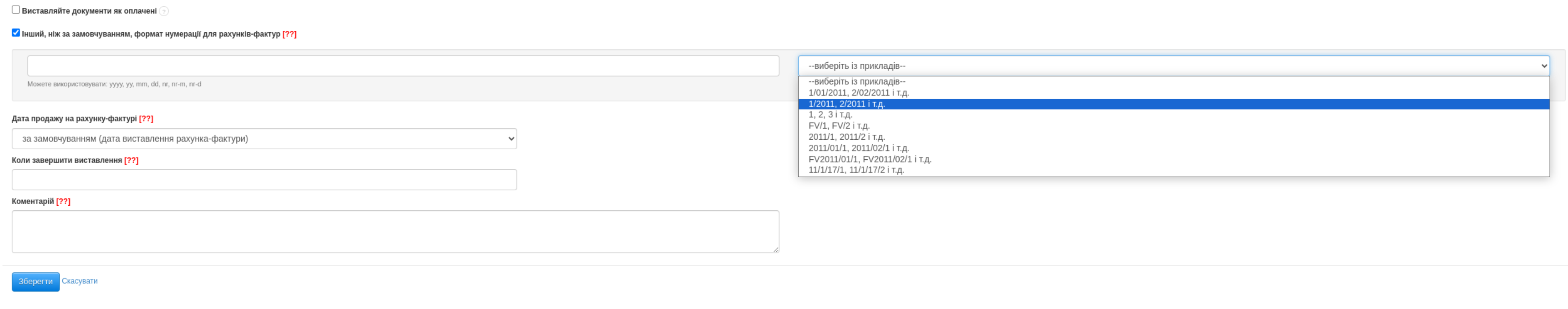
Task: Enable 'Виставляйте документи як оплачені' checkbox
Action: coord(16,10)
